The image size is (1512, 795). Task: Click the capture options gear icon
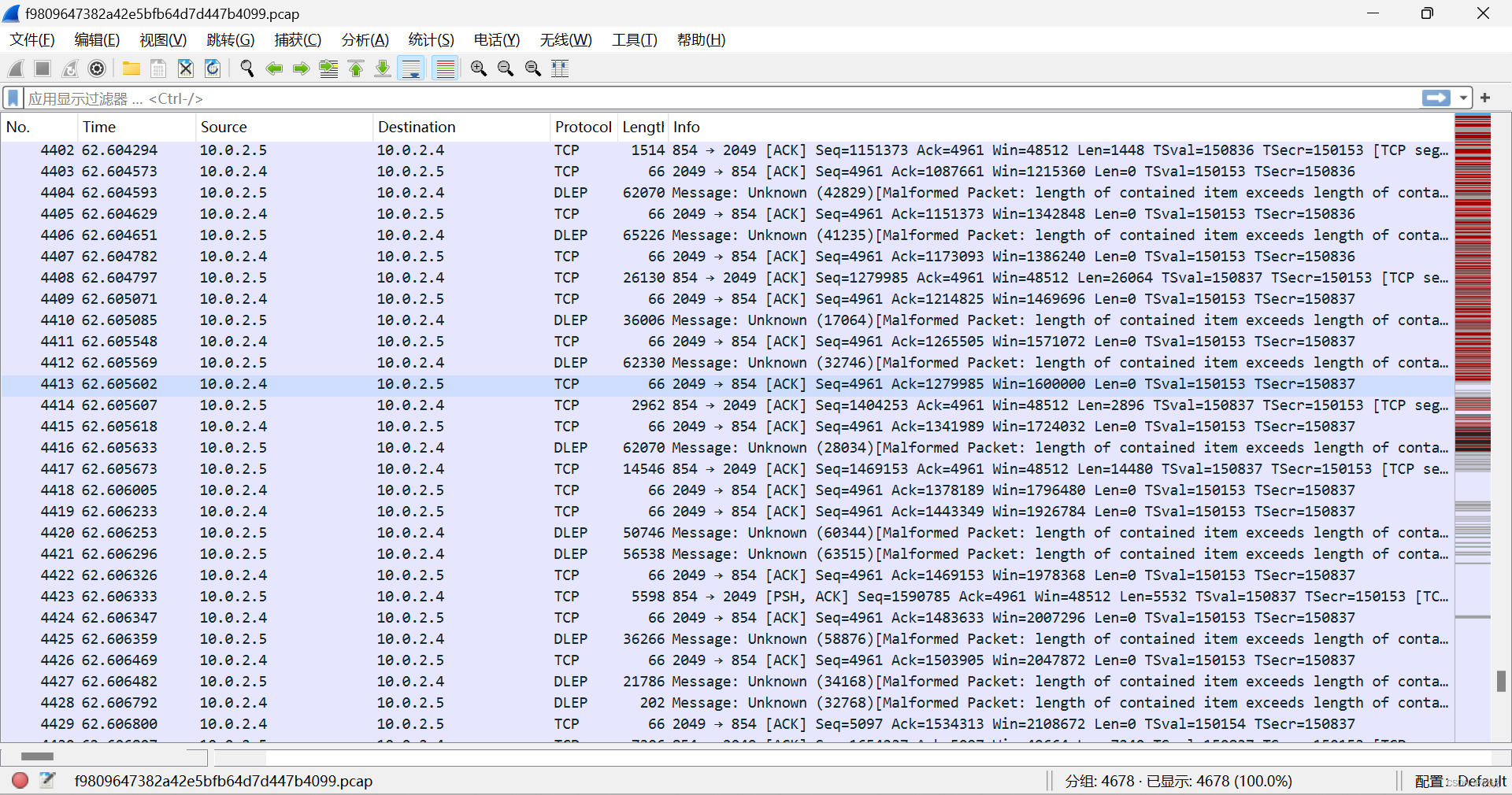click(x=97, y=68)
